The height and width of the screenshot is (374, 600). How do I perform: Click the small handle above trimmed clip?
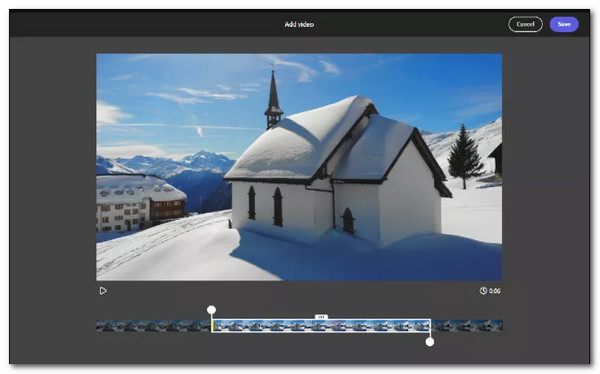pyautogui.click(x=321, y=317)
